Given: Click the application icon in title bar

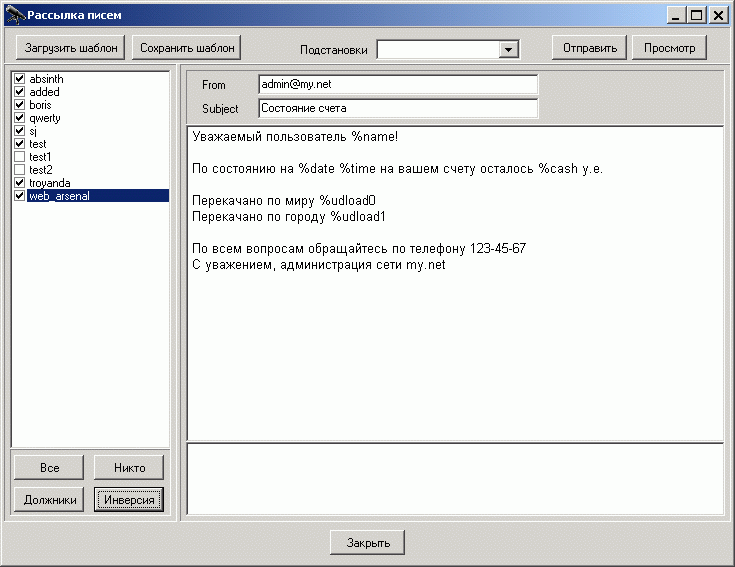Looking at the screenshot, I should point(13,15).
